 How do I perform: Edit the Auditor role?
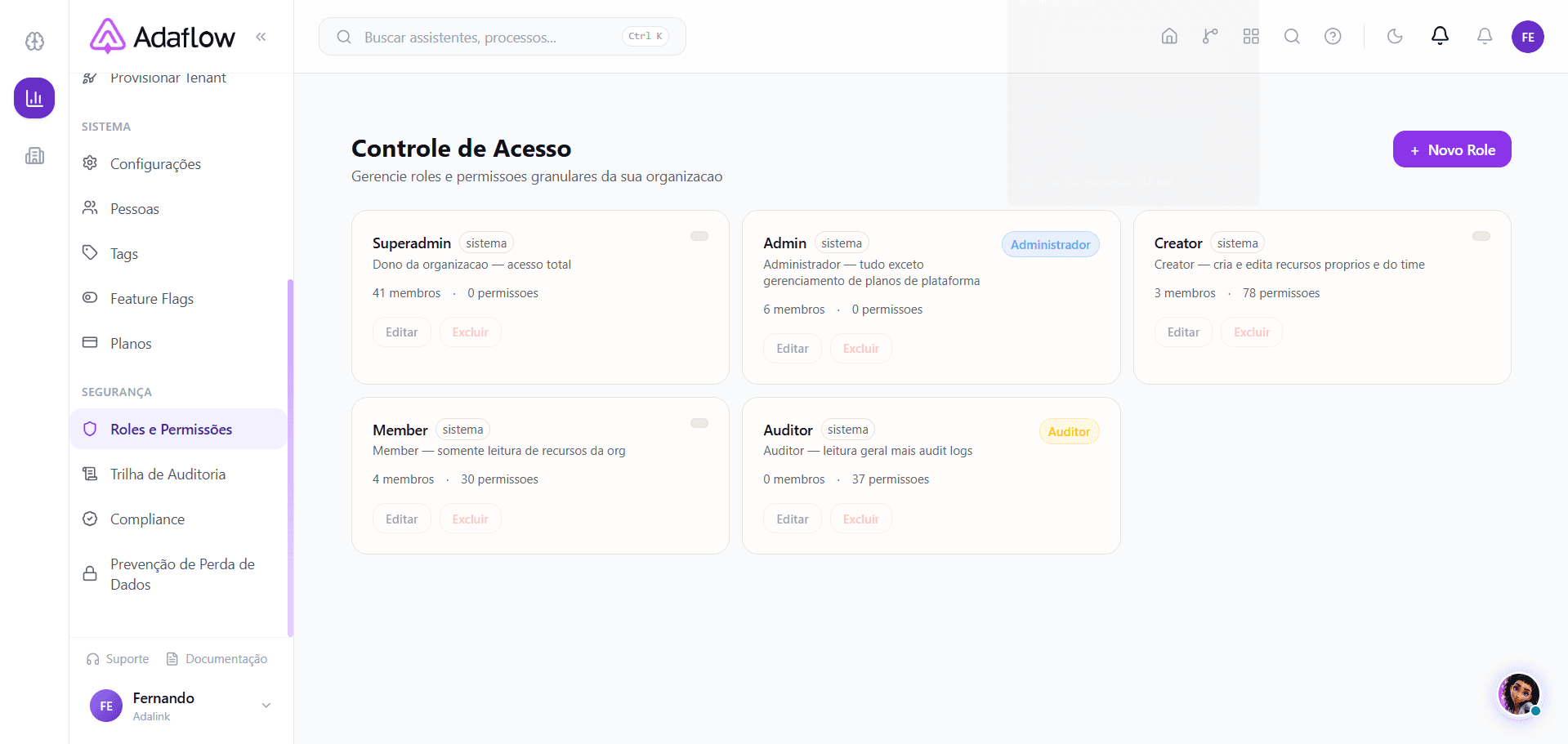[x=793, y=519]
